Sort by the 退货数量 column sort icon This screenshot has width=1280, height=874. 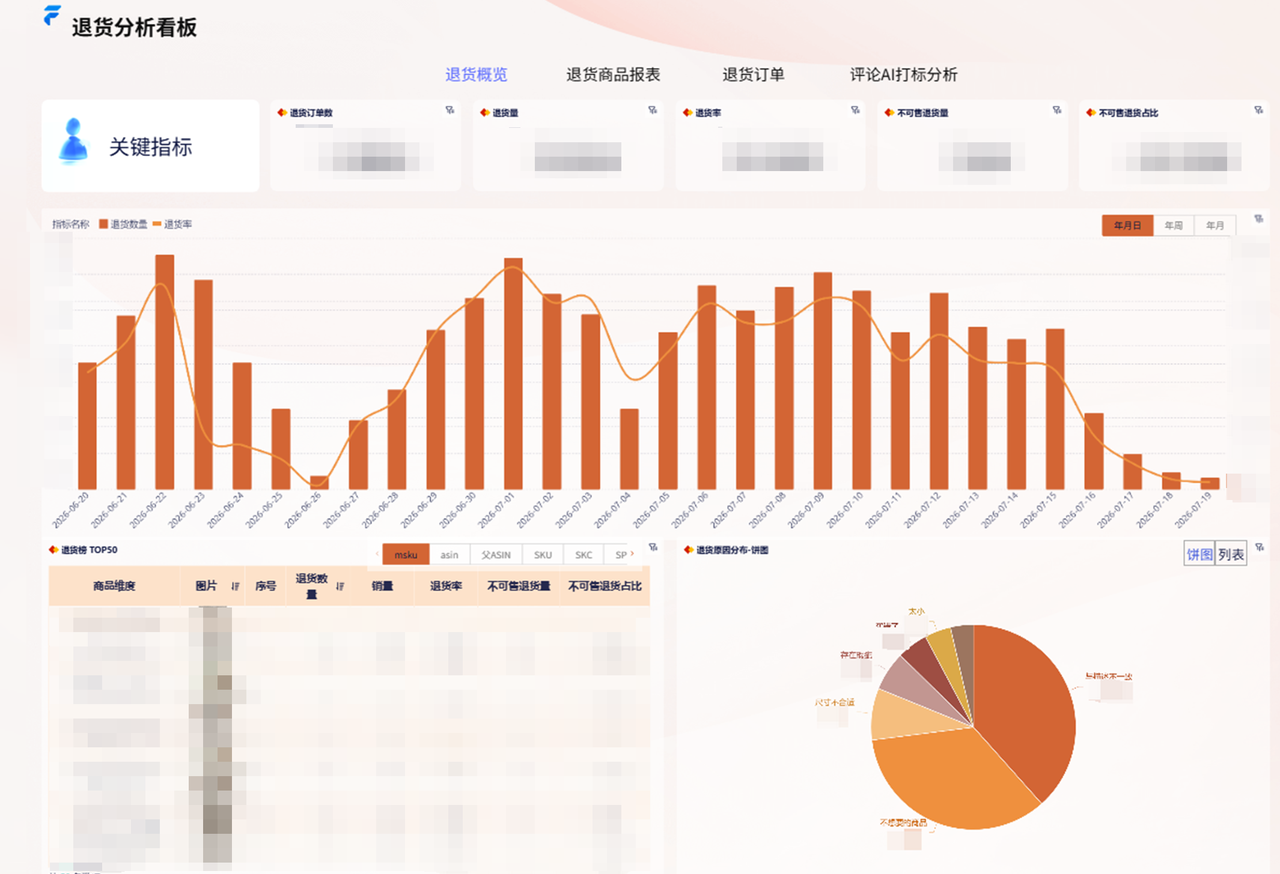pyautogui.click(x=340, y=587)
